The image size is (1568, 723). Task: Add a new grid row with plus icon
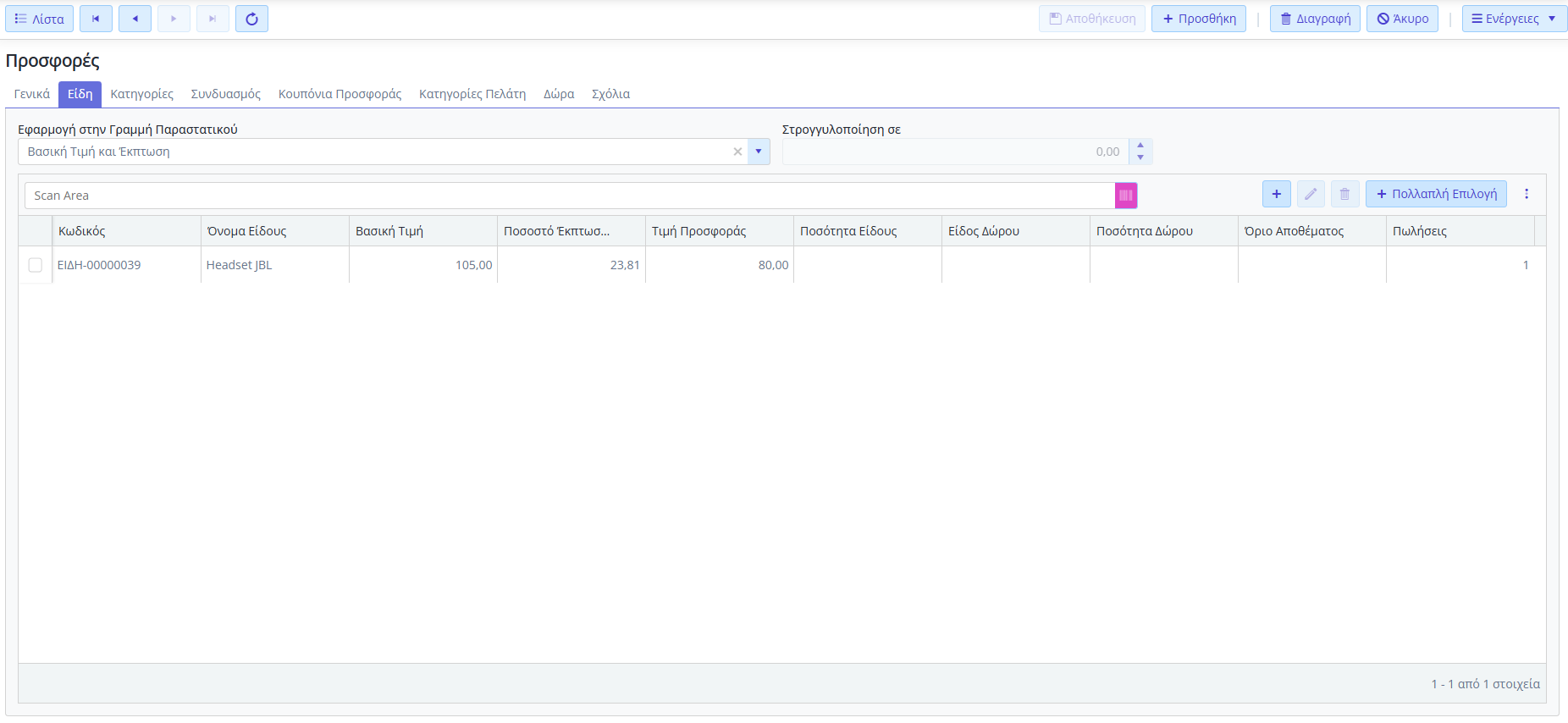point(1276,194)
